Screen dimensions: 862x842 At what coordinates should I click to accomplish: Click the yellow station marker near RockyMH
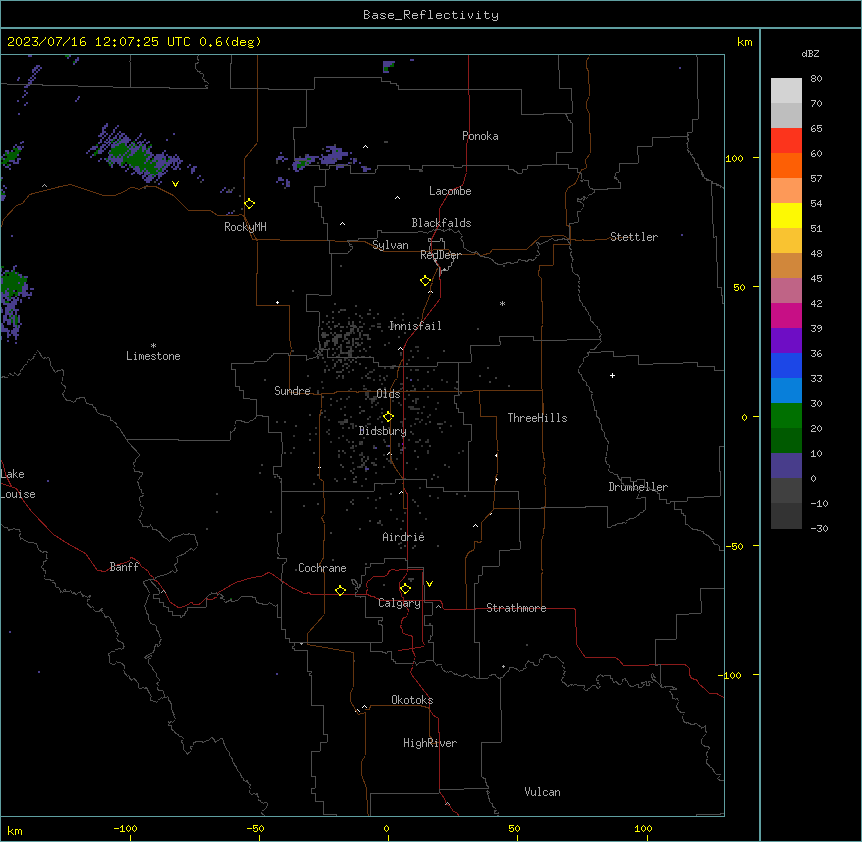[x=250, y=204]
